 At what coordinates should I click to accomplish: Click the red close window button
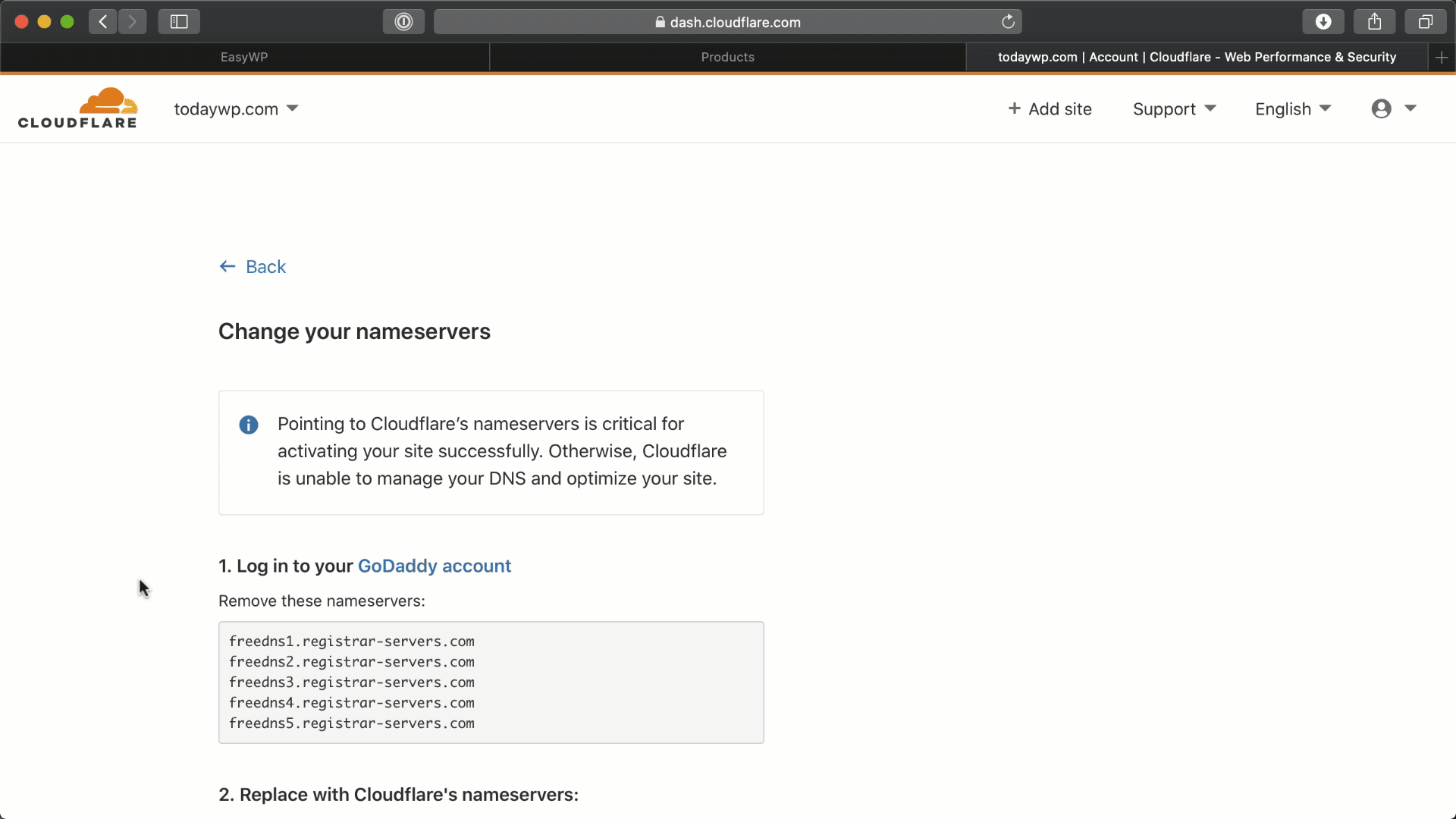coord(22,22)
